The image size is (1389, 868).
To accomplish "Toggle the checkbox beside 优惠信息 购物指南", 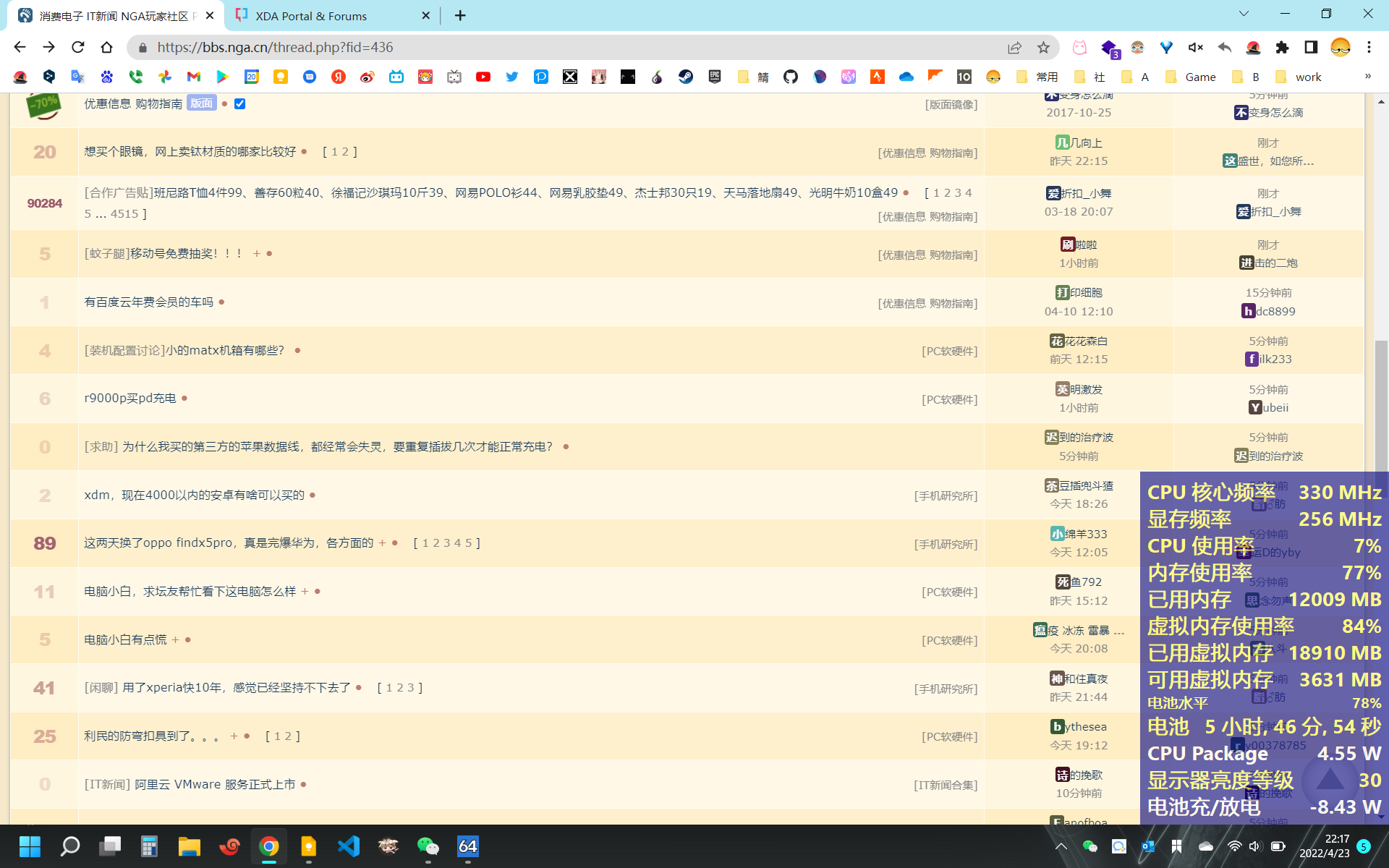I will (x=239, y=103).
